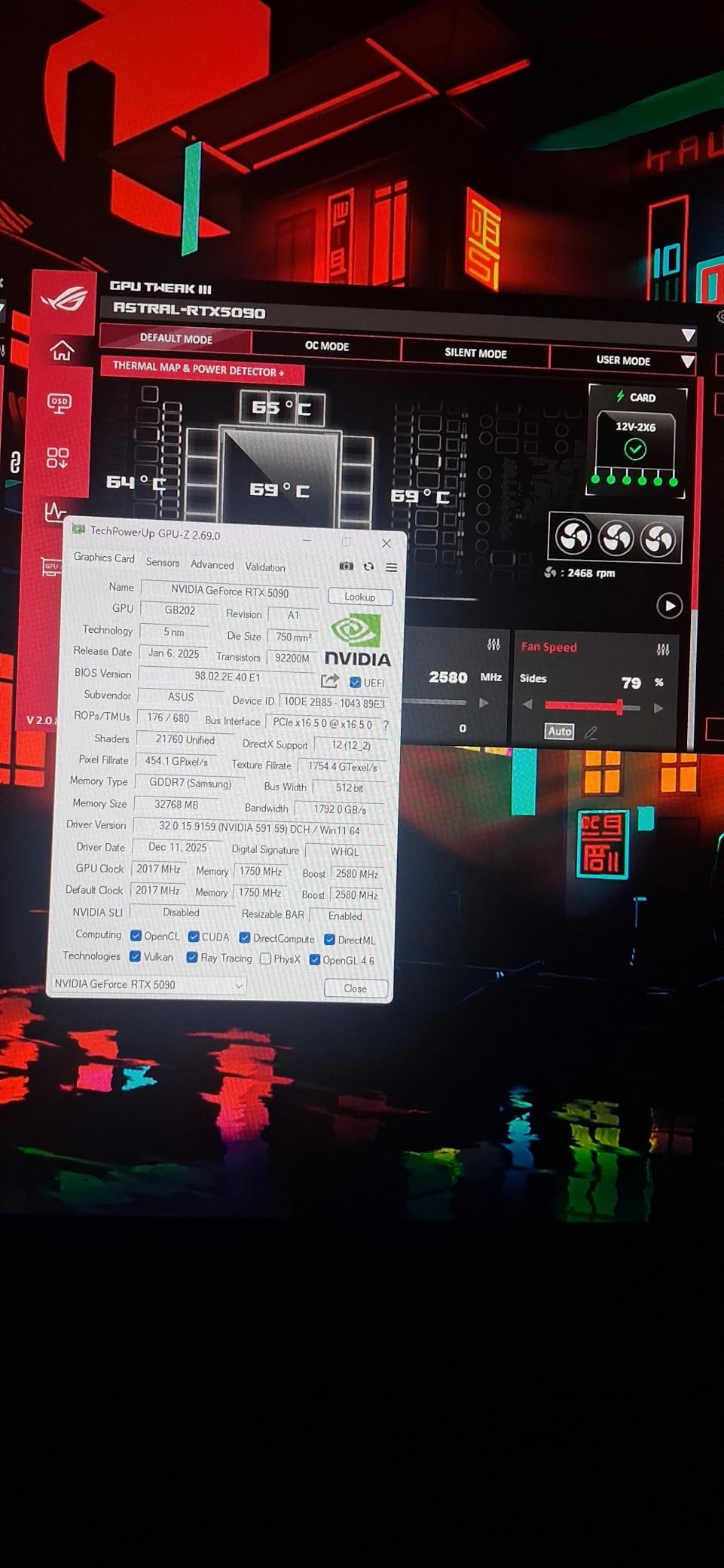
Task: Click the Close button in GPU-Z
Action: pos(356,989)
